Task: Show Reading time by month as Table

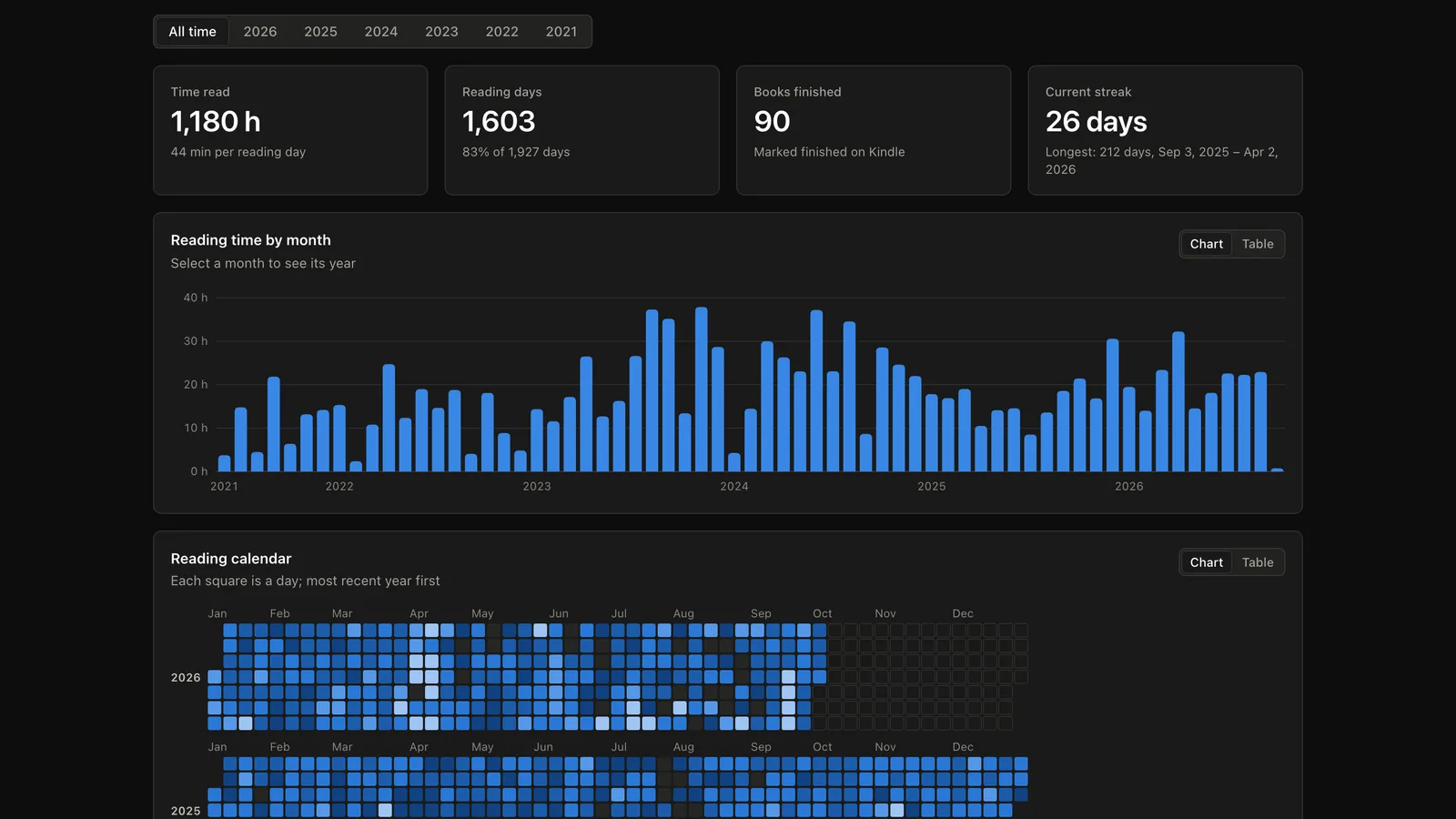Action: click(1258, 244)
